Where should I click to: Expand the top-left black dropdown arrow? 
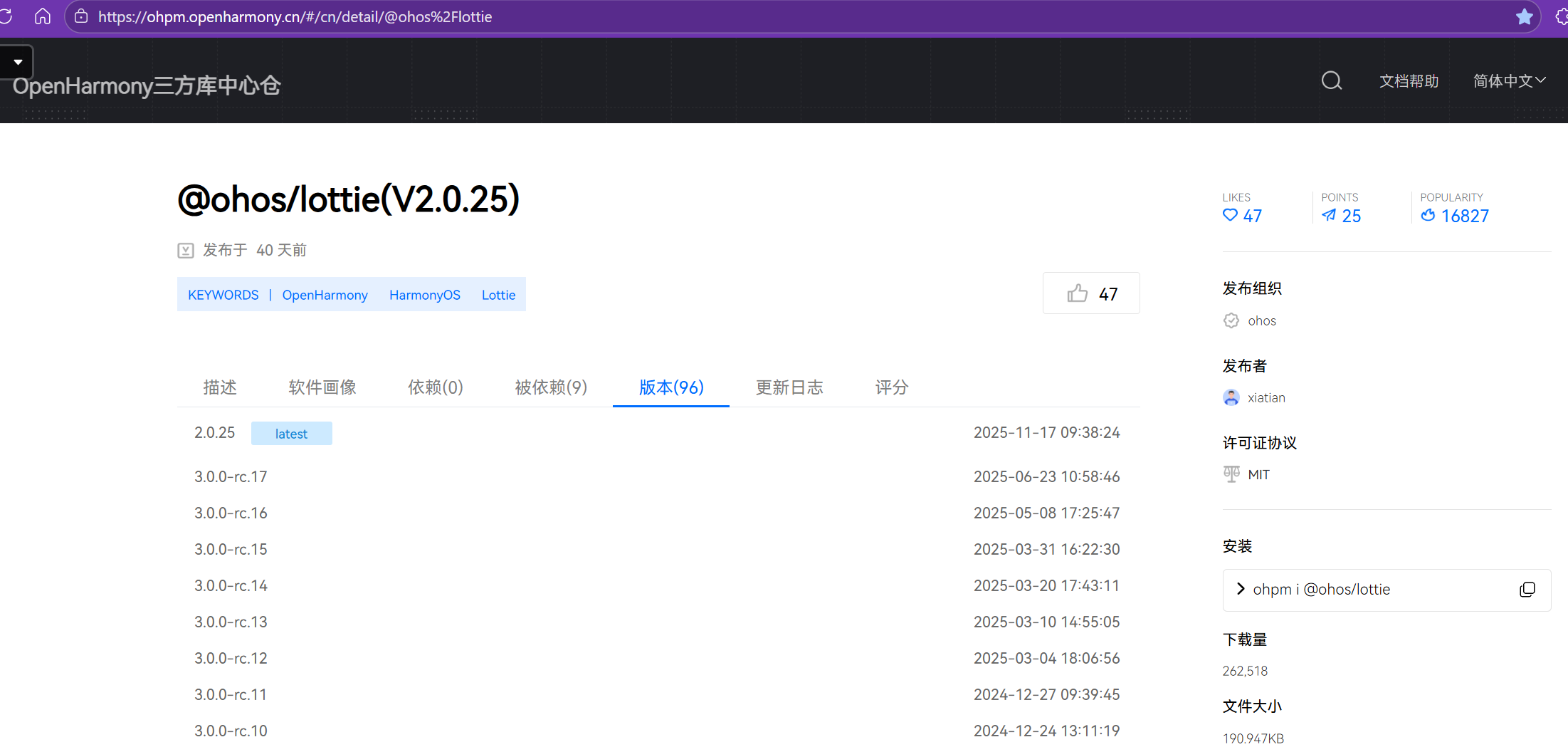pos(18,62)
